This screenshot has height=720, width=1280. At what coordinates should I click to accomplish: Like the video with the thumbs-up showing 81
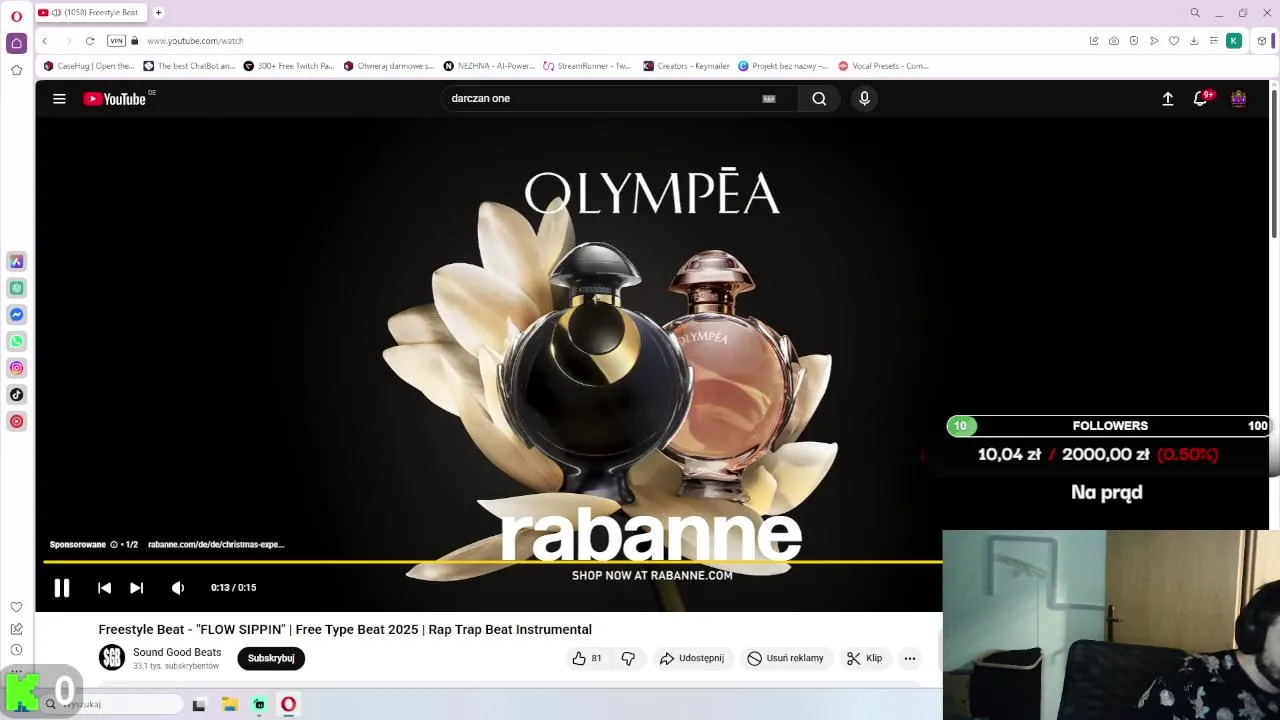click(x=586, y=658)
